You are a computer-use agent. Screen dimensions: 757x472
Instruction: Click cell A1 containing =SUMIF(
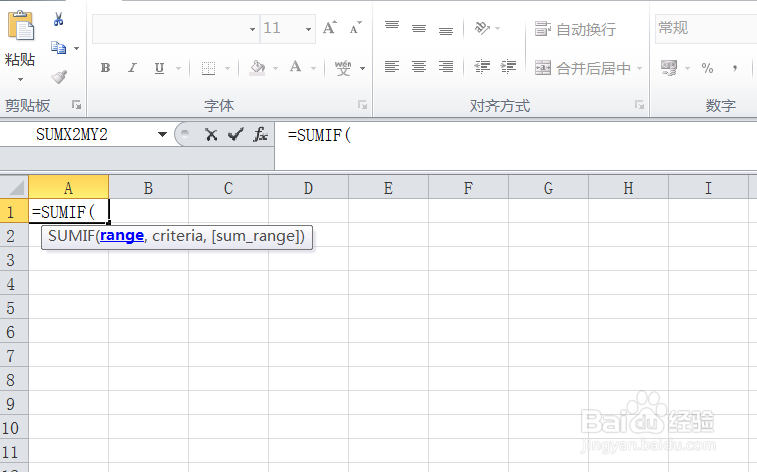click(69, 211)
